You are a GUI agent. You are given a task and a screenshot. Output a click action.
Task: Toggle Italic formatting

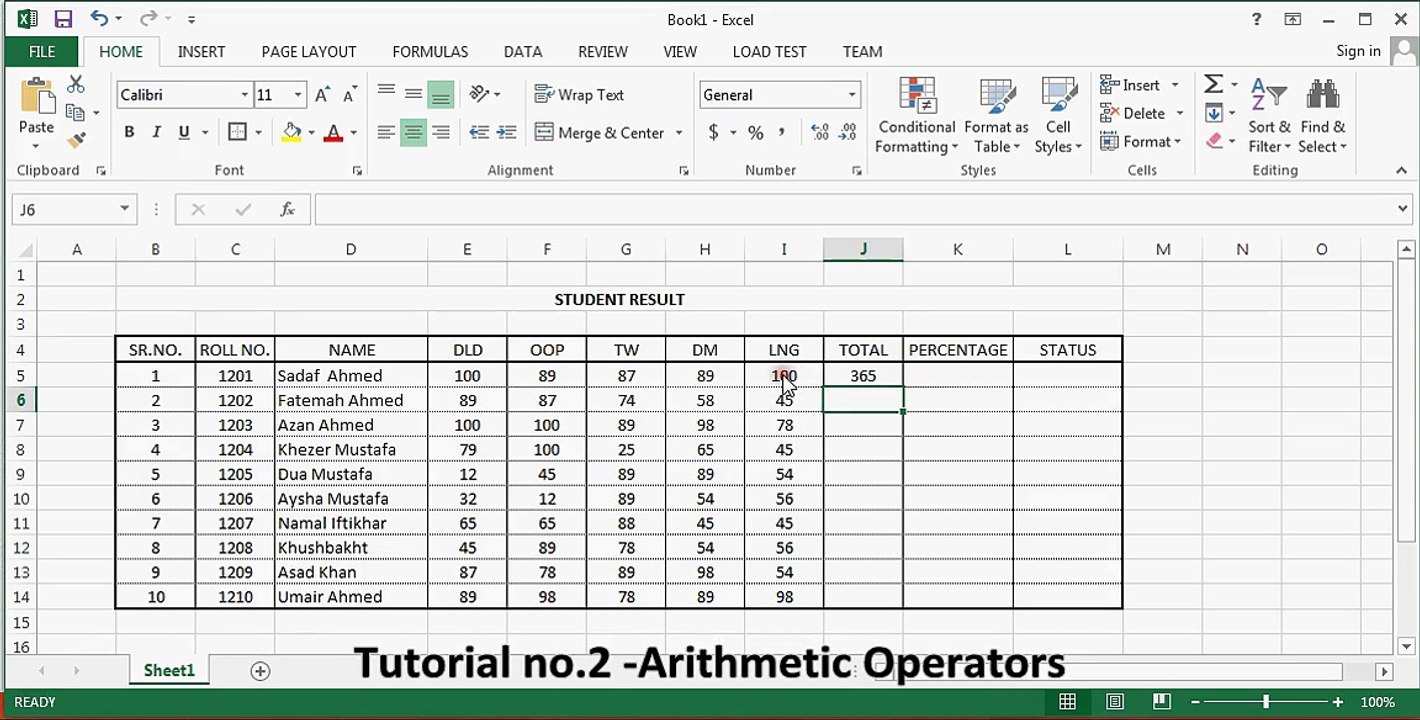pyautogui.click(x=156, y=132)
